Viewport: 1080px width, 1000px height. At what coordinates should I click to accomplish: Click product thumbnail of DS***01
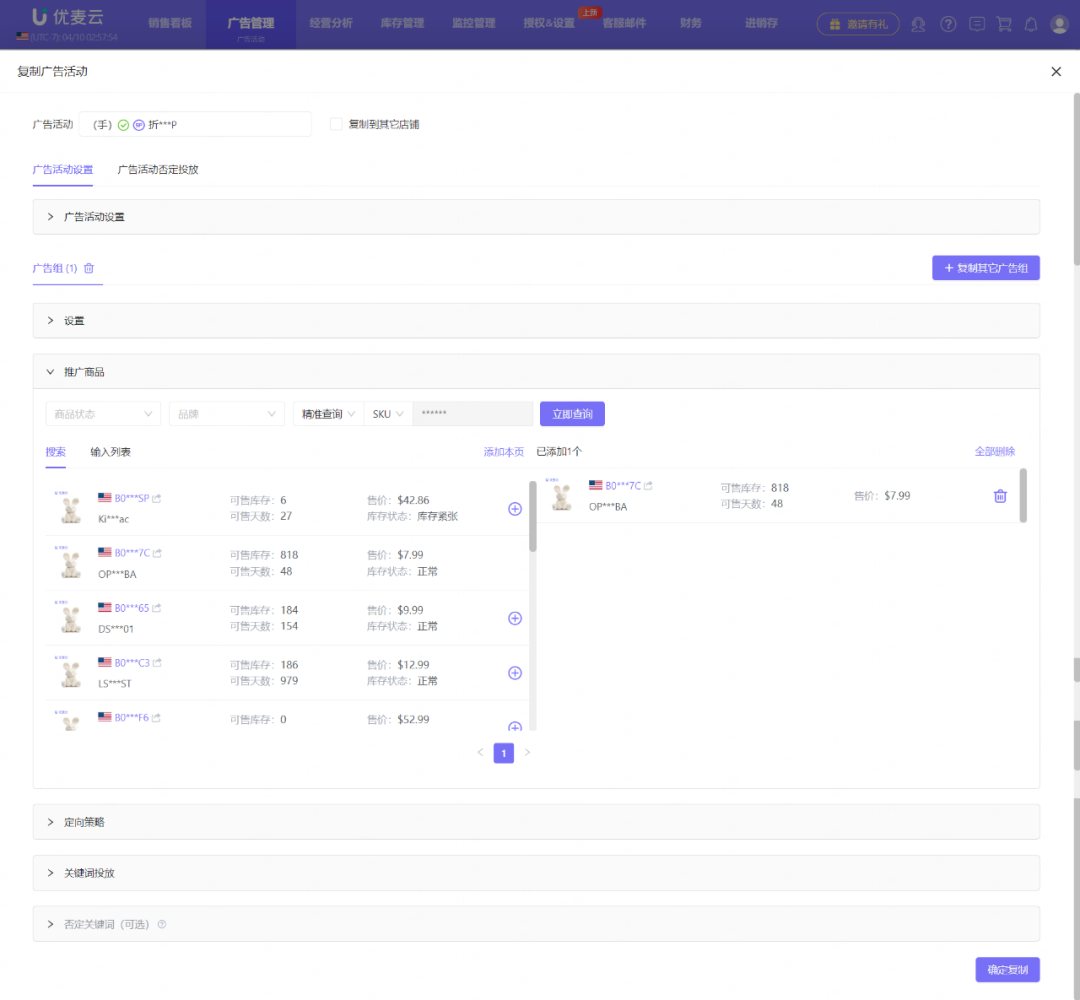tap(70, 618)
